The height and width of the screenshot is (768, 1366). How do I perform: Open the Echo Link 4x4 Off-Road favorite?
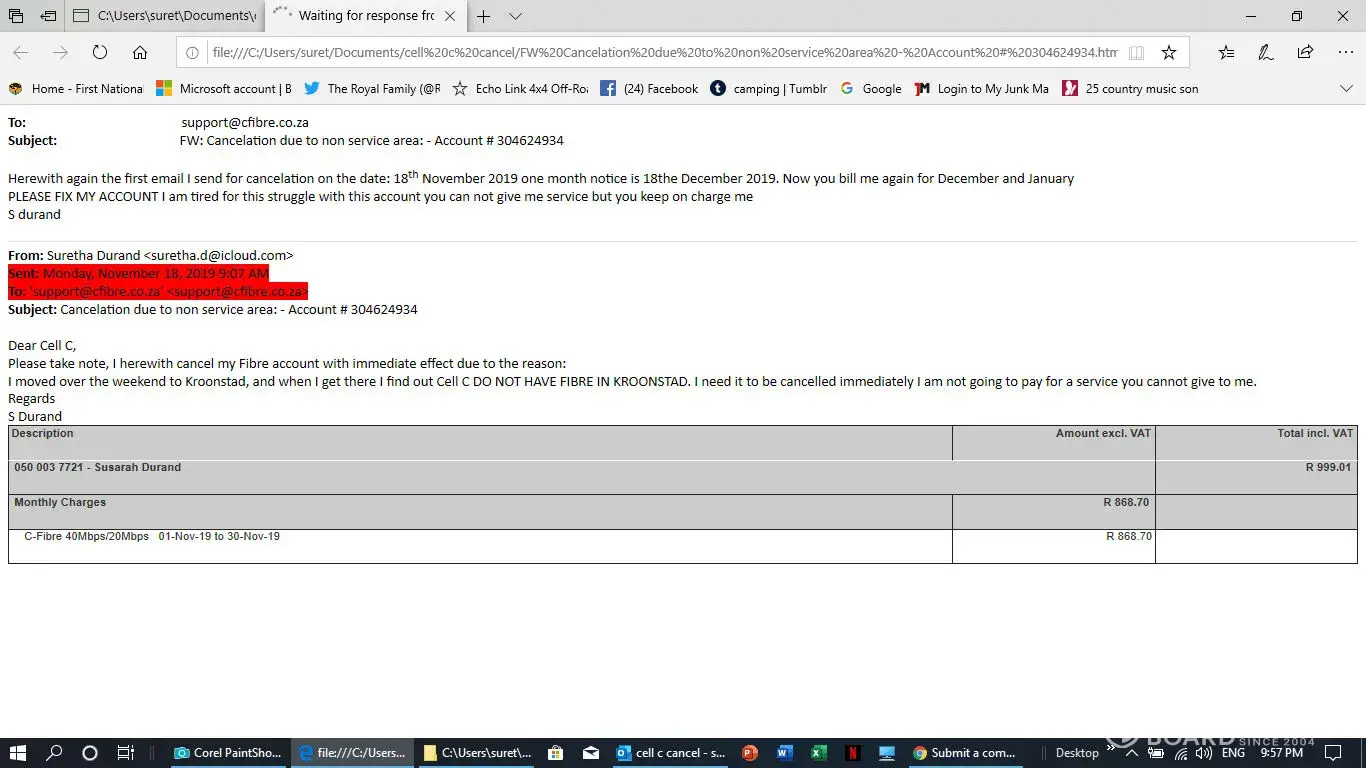point(520,89)
